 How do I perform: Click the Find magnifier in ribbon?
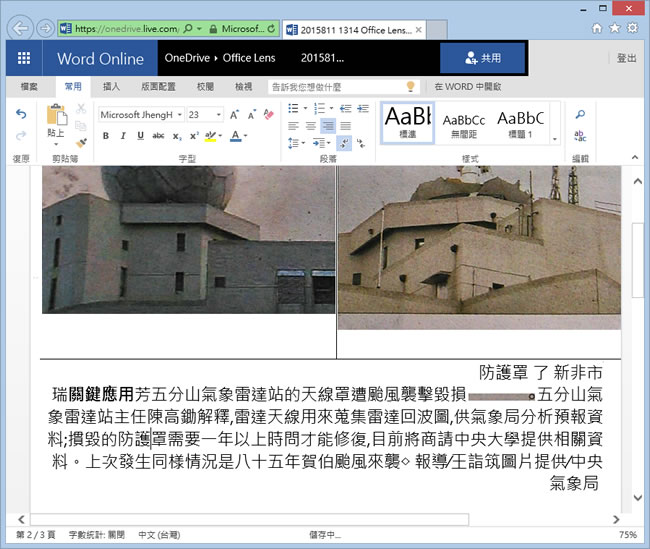pyautogui.click(x=580, y=114)
